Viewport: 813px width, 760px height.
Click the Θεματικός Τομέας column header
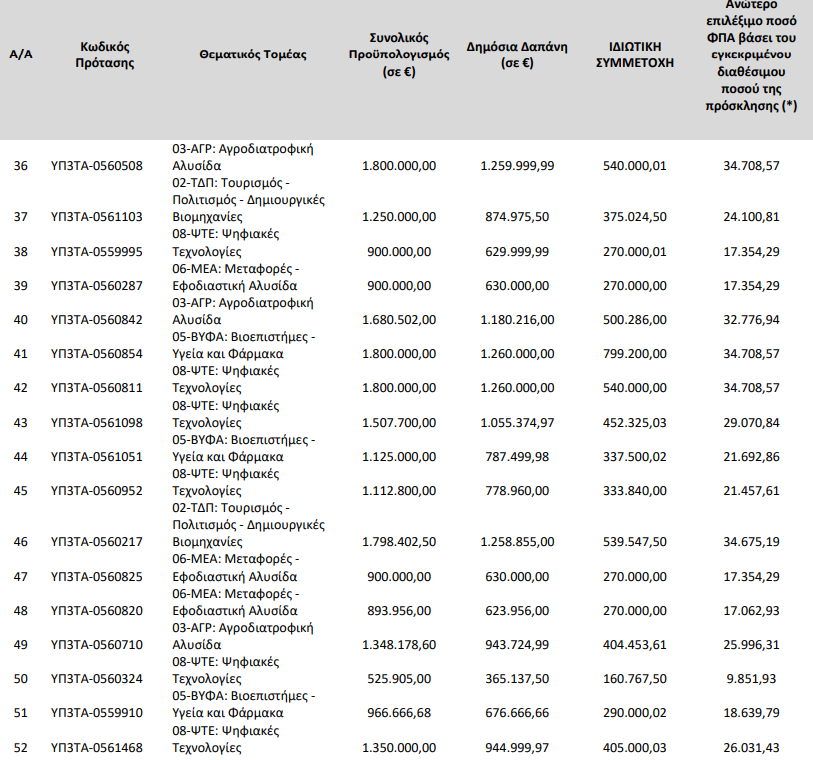click(x=253, y=54)
